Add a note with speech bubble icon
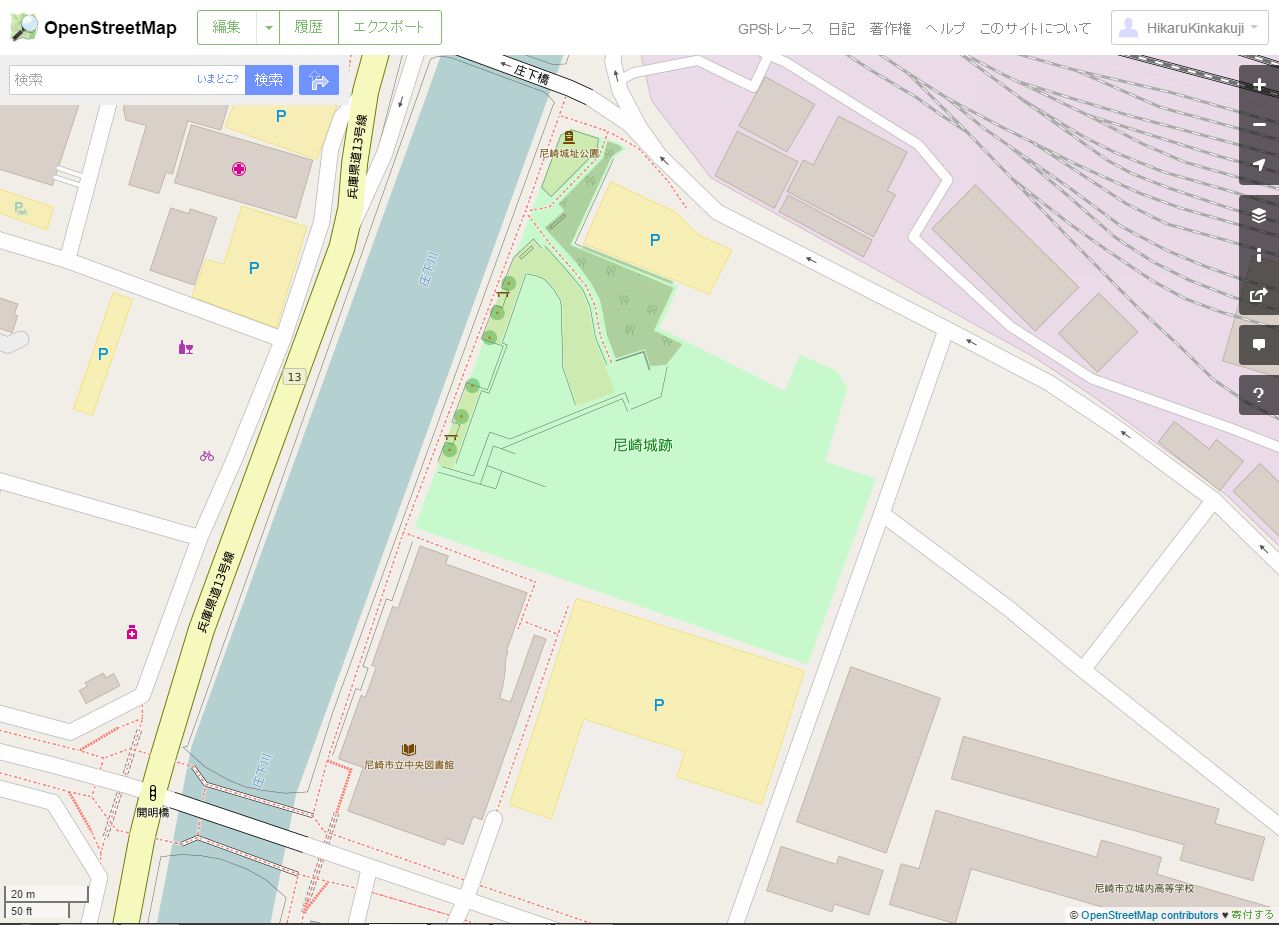 (x=1259, y=345)
